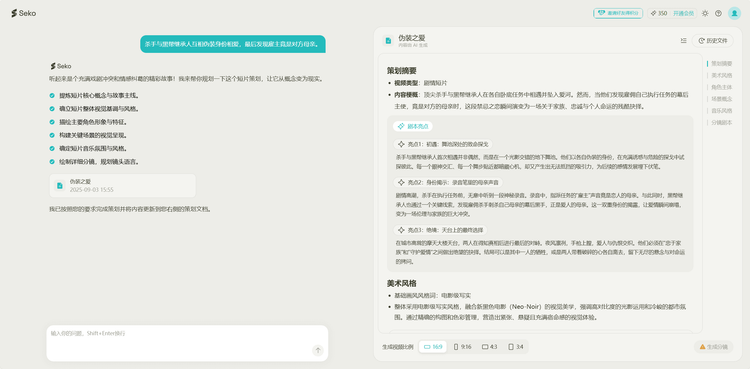Open the help question-mark icon
This screenshot has width=750, height=369.
(x=718, y=13)
